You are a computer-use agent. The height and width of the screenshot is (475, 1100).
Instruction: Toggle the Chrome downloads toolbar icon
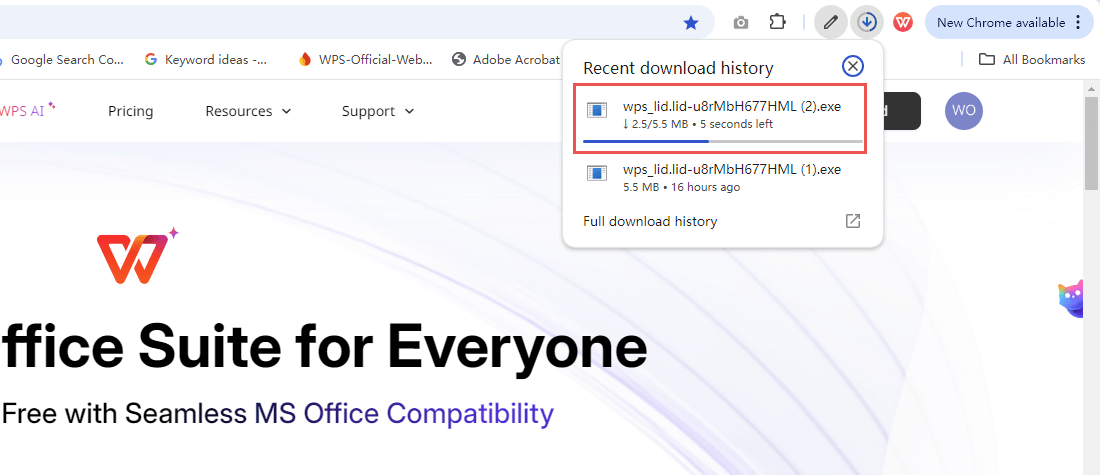click(867, 23)
